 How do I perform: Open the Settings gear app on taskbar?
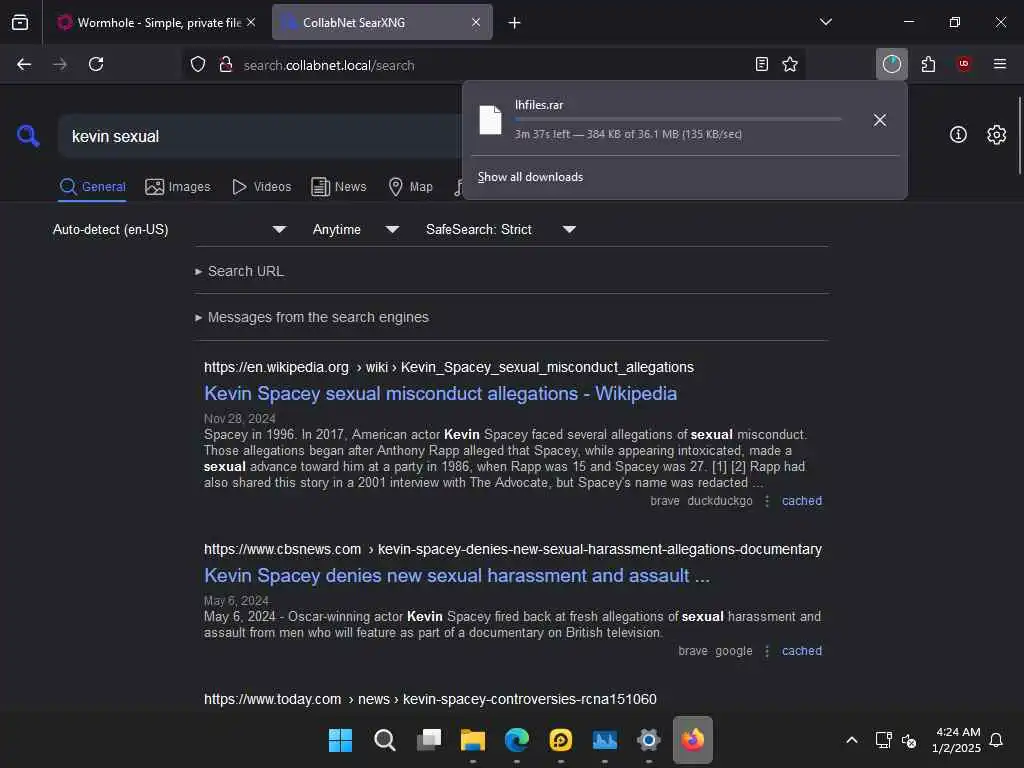coord(648,740)
